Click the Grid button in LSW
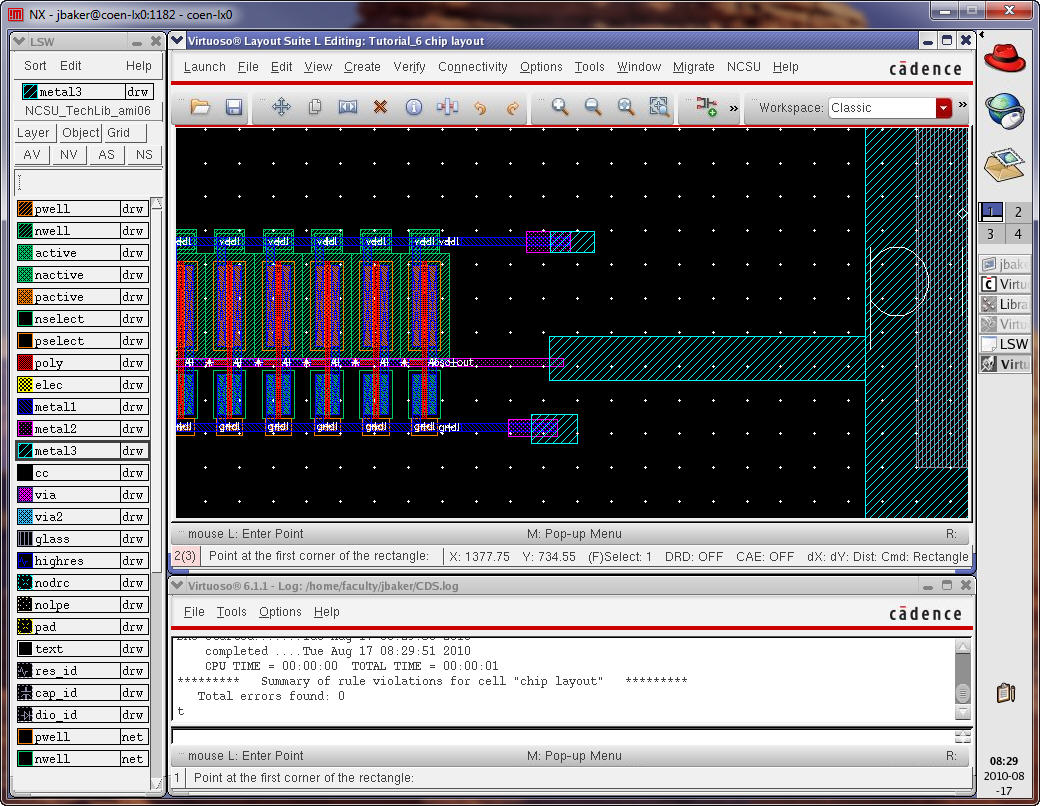This screenshot has height=806, width=1040. click(x=119, y=133)
